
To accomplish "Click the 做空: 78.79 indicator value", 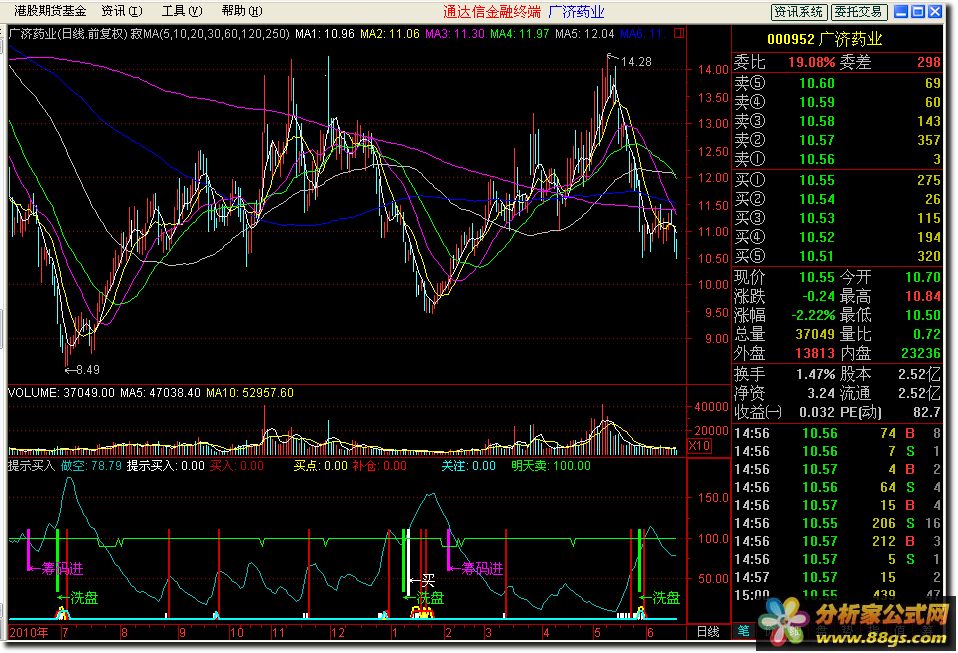I will tap(91, 466).
